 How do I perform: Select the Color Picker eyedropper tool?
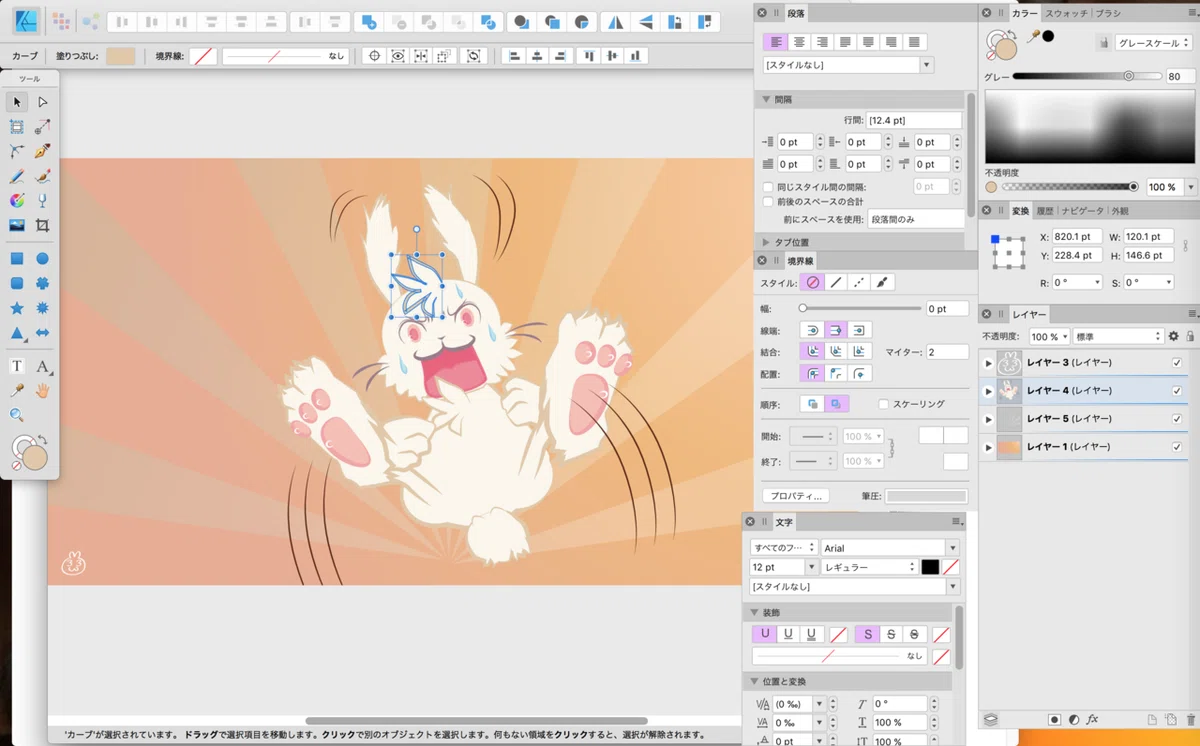click(x=17, y=390)
